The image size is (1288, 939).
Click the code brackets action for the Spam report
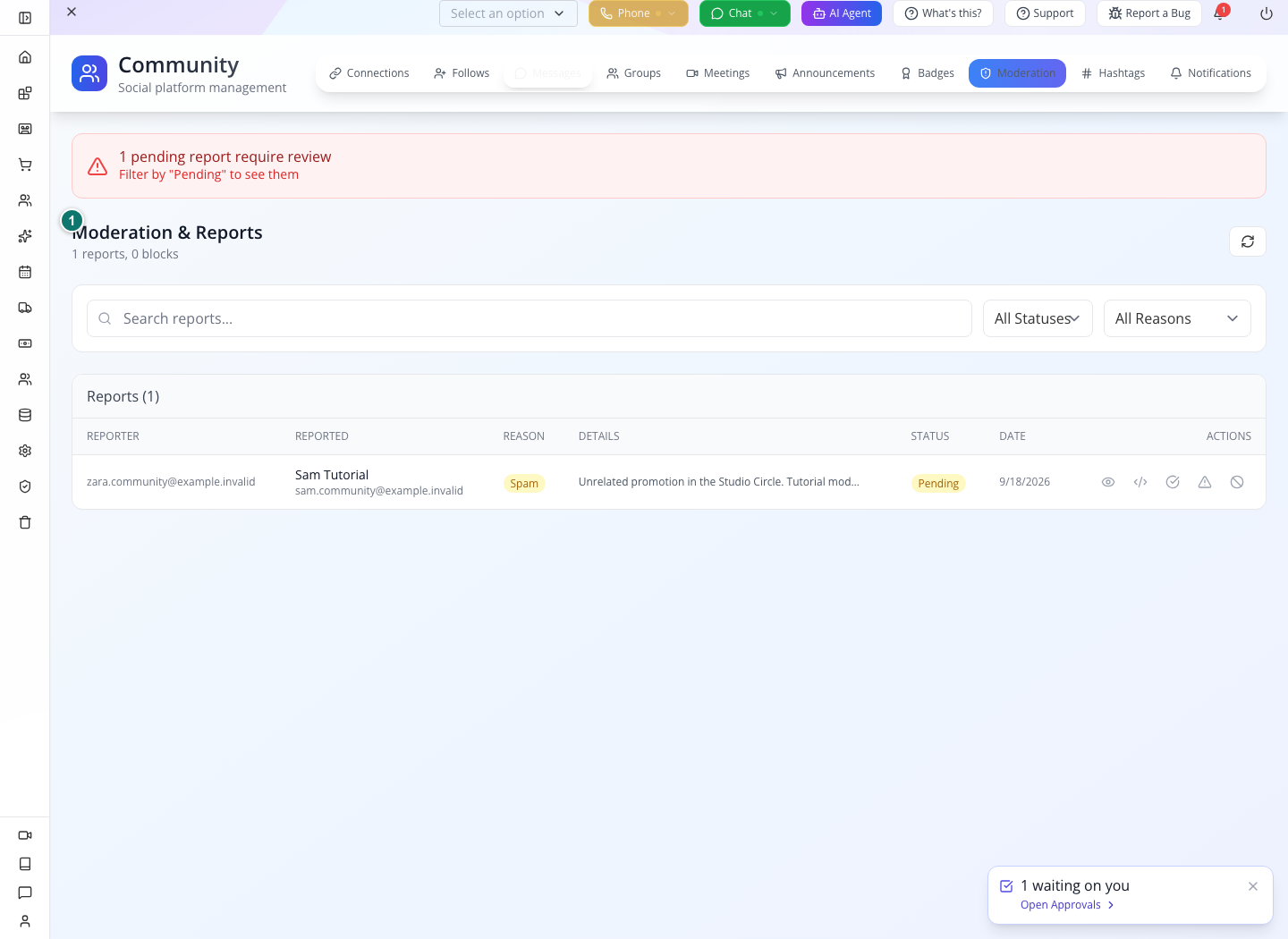(1140, 482)
